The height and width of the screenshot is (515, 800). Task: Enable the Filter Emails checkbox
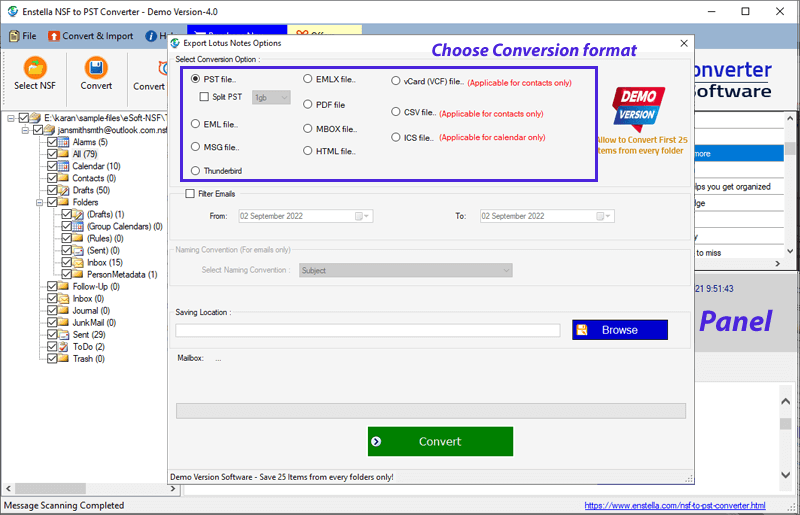[x=190, y=193]
